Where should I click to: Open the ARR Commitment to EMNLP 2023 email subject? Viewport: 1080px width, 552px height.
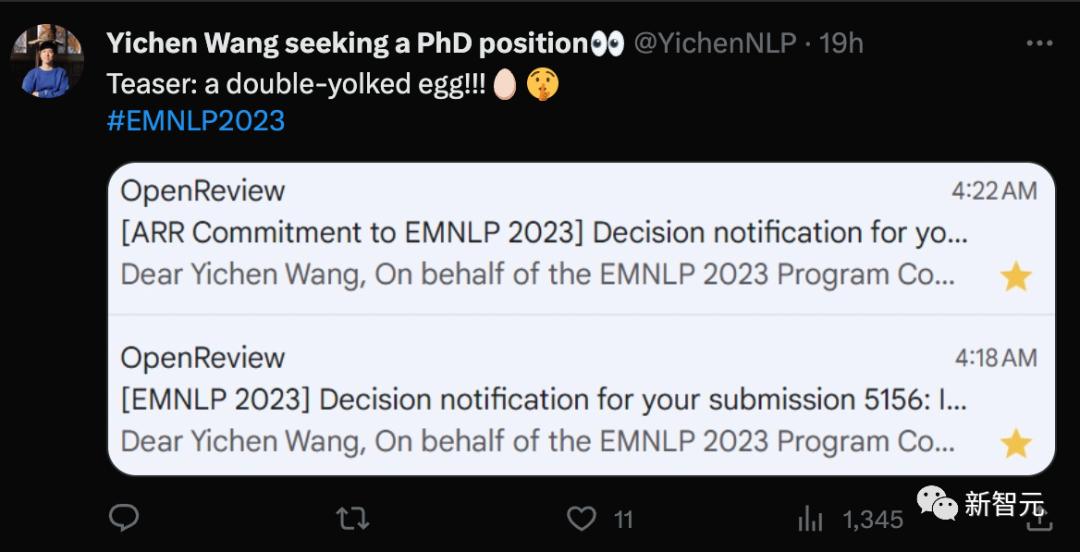(x=544, y=233)
